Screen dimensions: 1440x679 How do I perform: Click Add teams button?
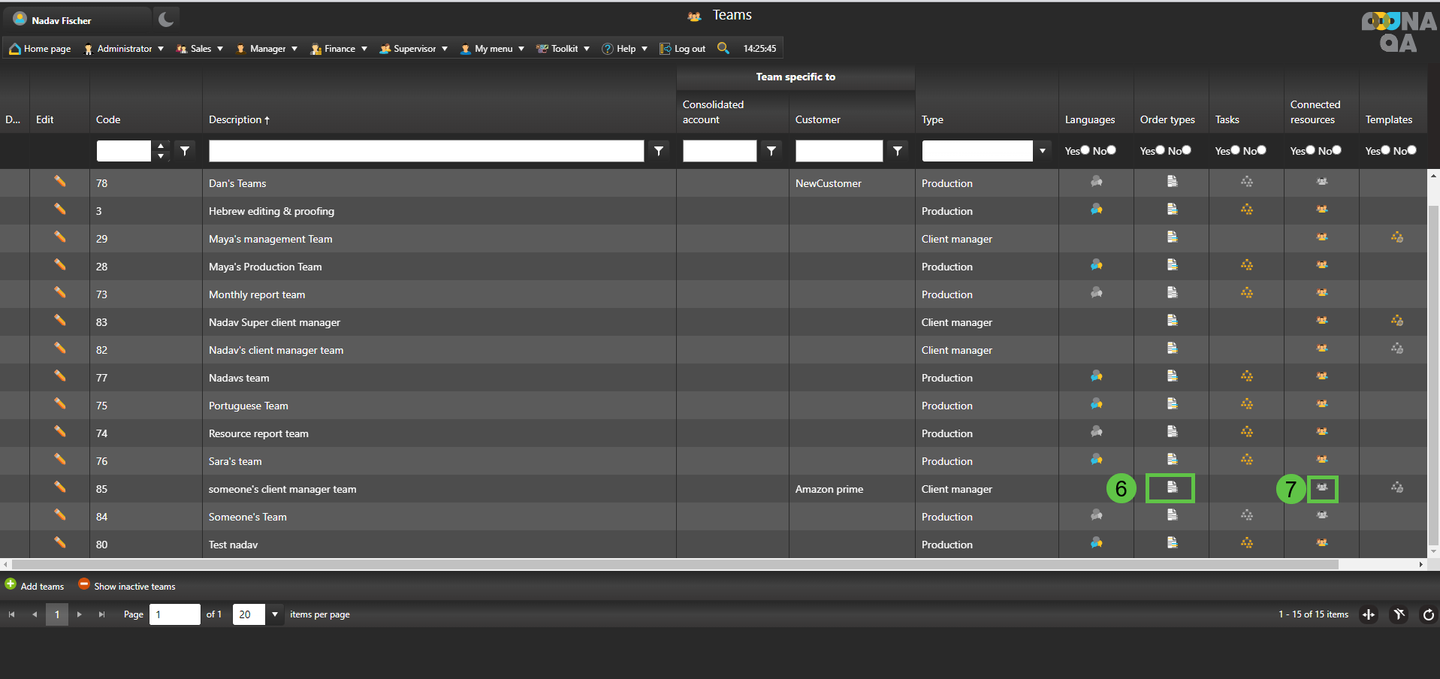[35, 586]
